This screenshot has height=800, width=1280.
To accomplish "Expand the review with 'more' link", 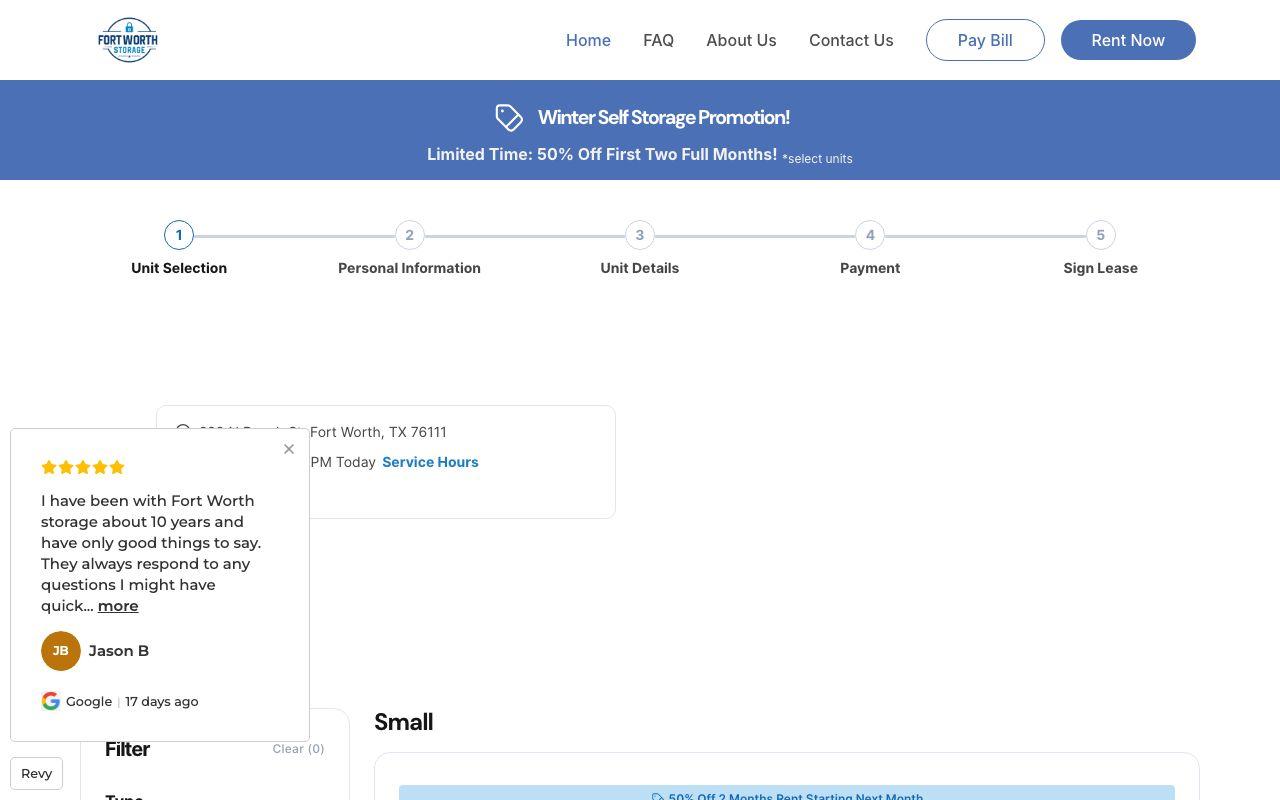I will point(118,606).
